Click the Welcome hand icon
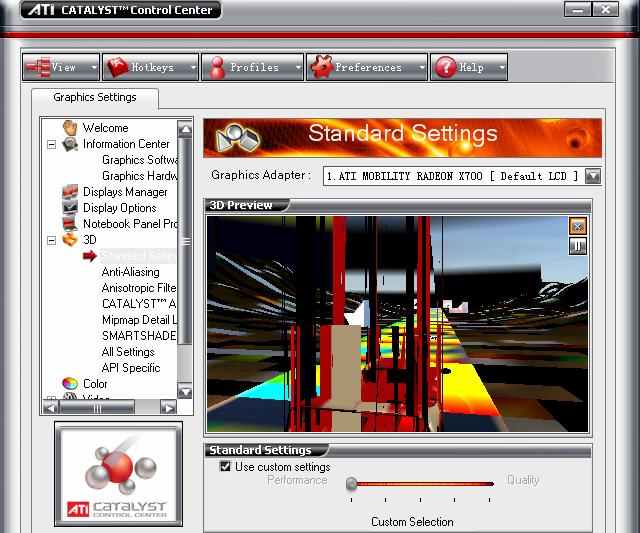640x533 pixels. 70,128
